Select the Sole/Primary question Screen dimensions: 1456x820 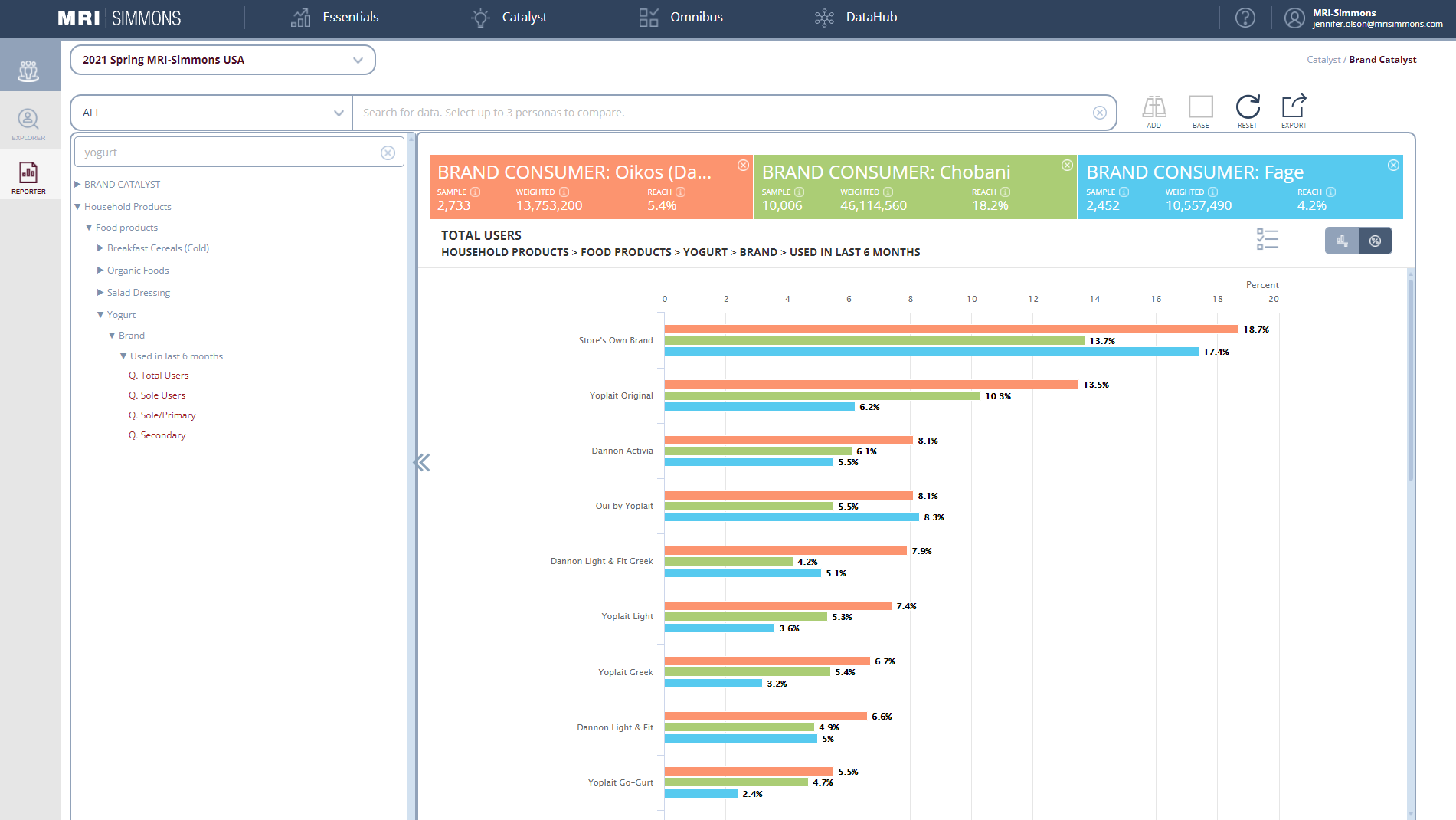point(162,415)
